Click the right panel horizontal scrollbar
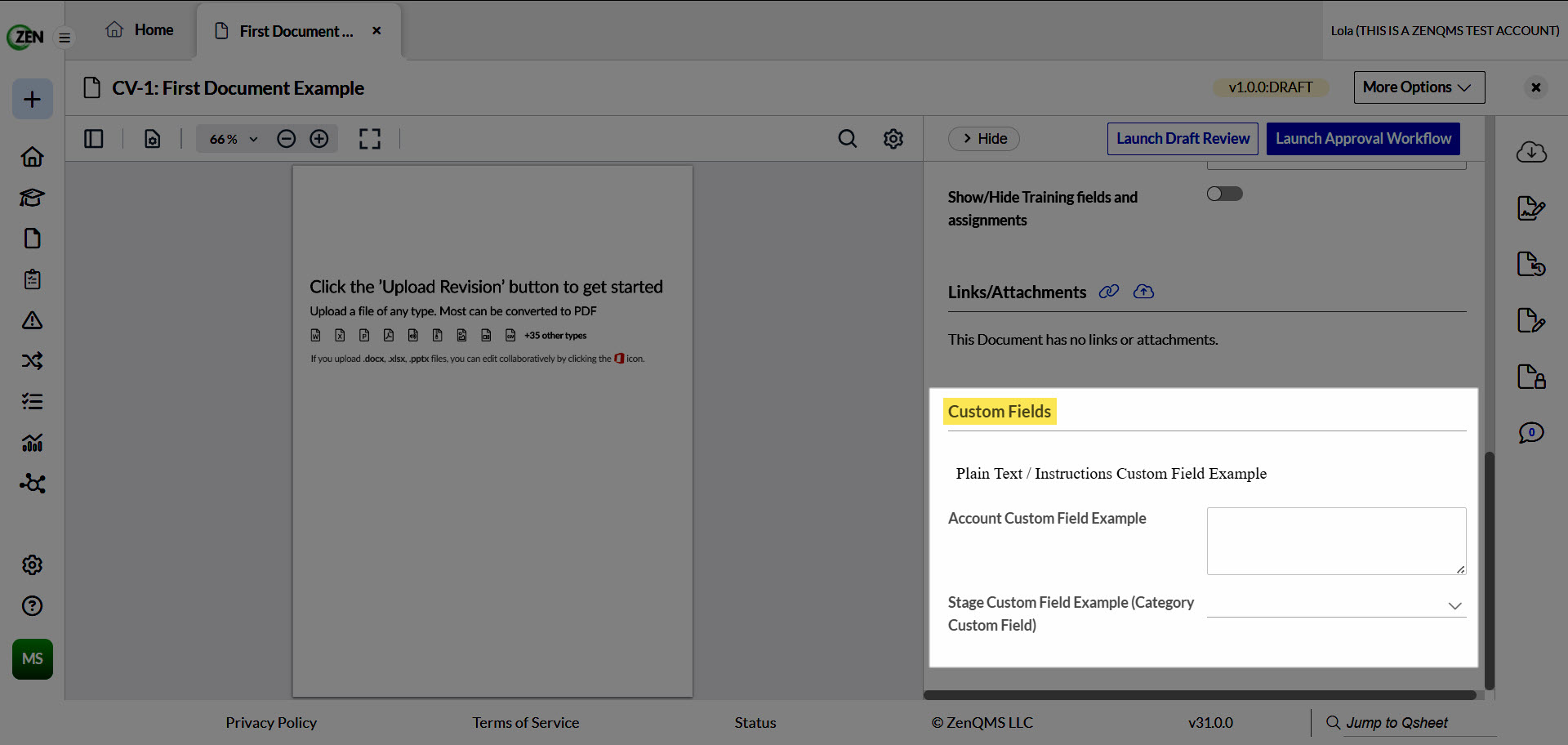The image size is (1568, 745). 1200,695
